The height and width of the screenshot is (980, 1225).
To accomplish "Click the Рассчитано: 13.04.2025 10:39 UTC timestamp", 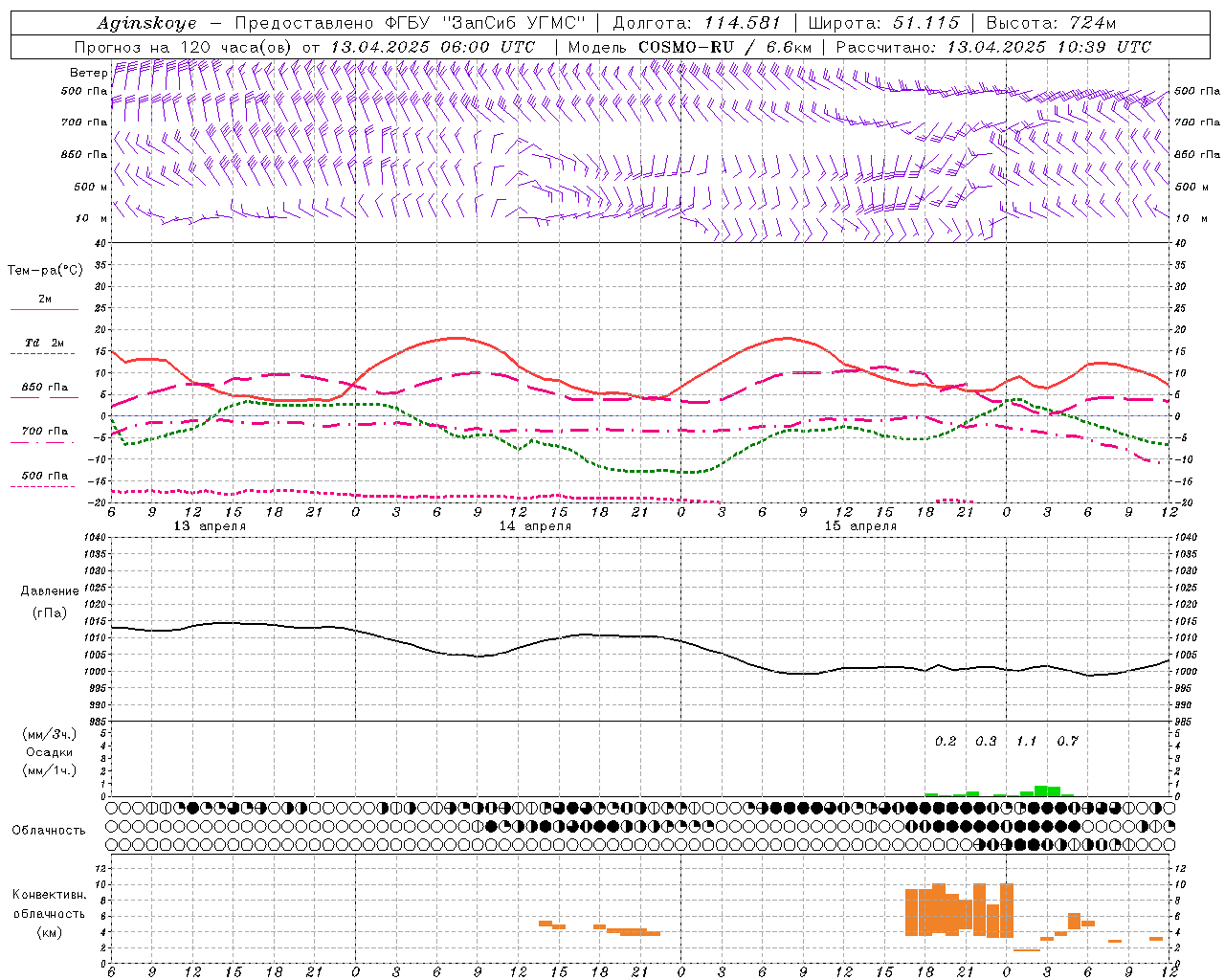I will click(x=993, y=47).
